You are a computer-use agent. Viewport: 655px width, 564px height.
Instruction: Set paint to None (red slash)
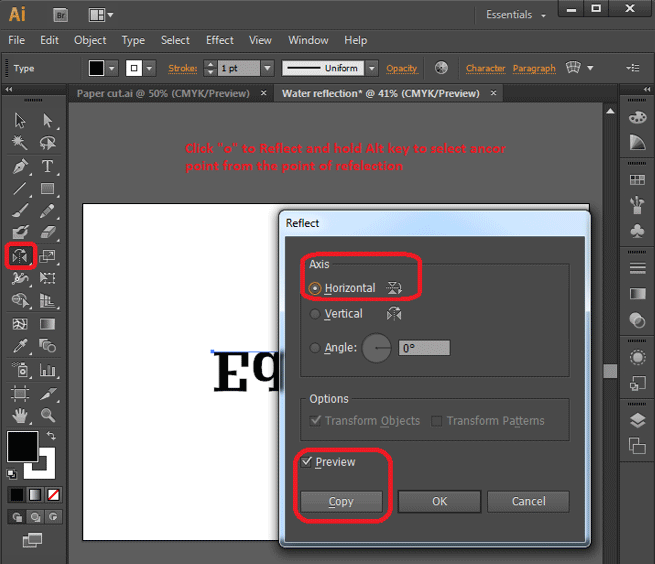tap(53, 495)
